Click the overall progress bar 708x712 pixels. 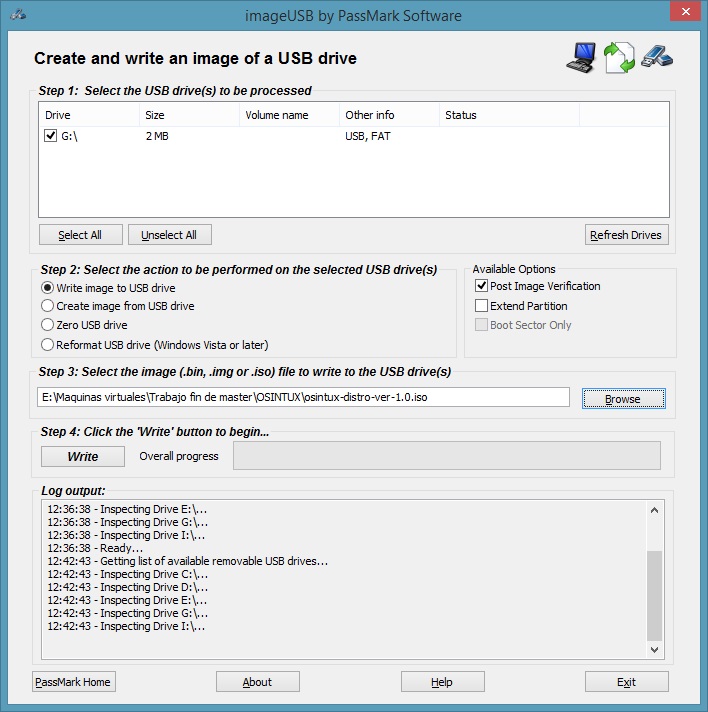click(446, 456)
